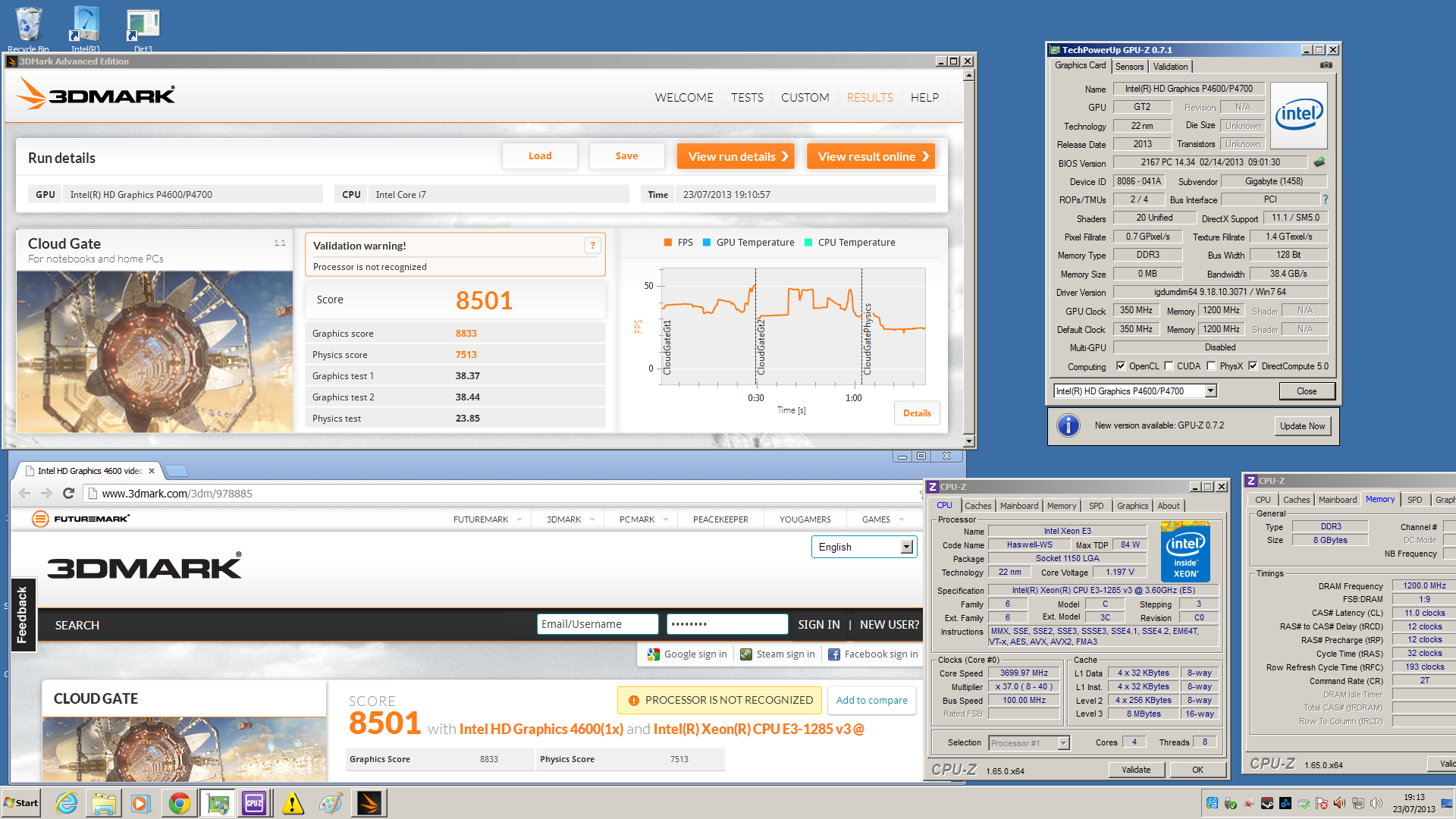This screenshot has height=819, width=1456.
Task: Toggle the CUDA checkbox in GPU-Z
Action: 1169,366
